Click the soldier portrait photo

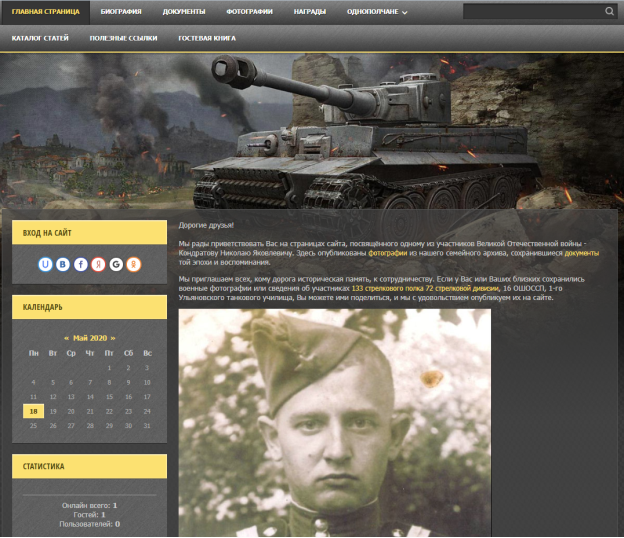tap(335, 423)
